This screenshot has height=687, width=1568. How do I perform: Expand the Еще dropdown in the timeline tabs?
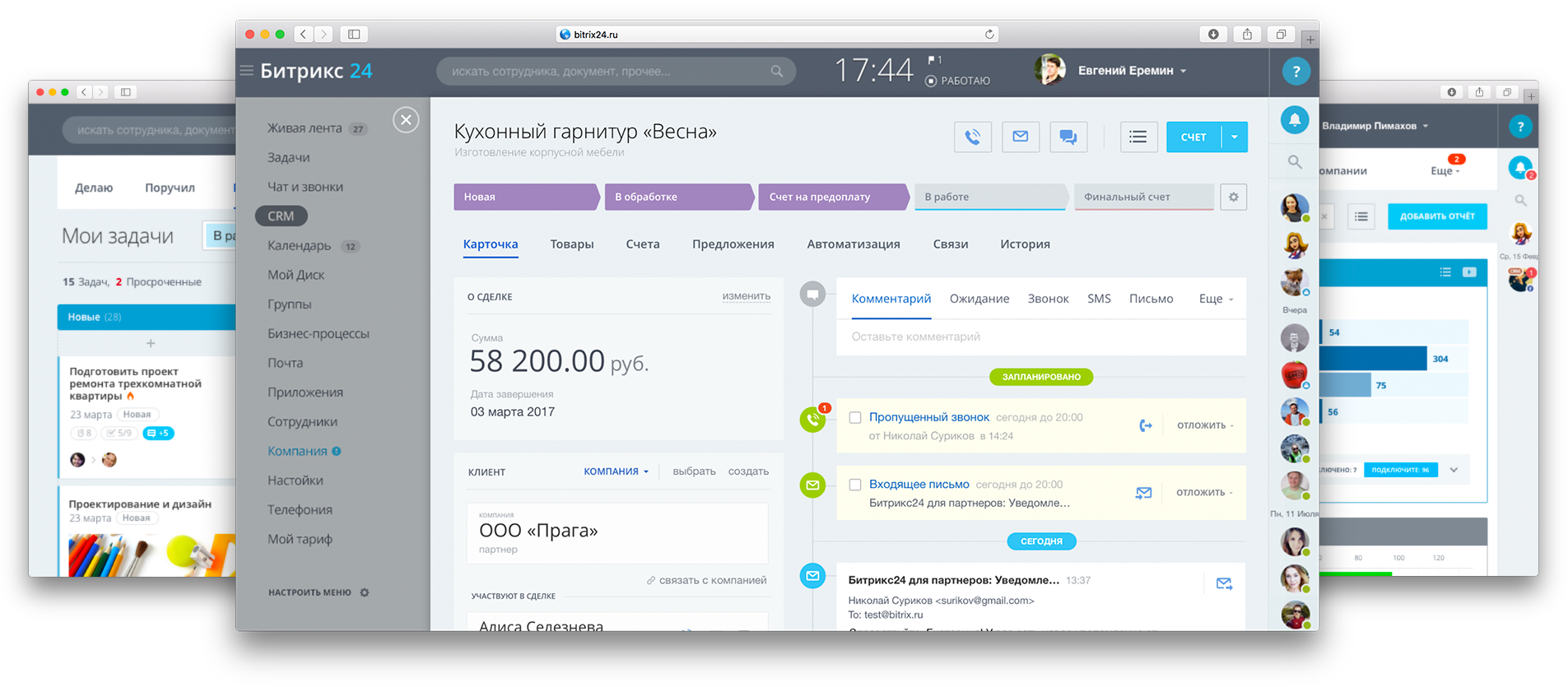(1217, 299)
